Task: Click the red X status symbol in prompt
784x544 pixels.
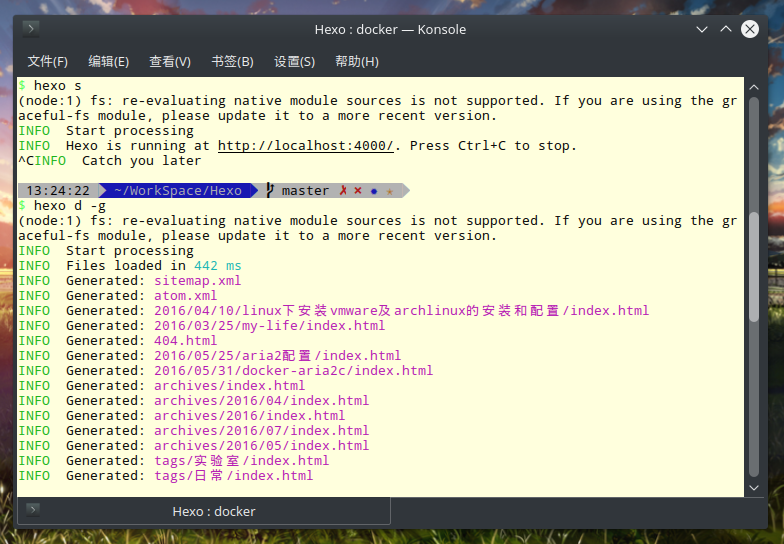Action: (x=358, y=190)
